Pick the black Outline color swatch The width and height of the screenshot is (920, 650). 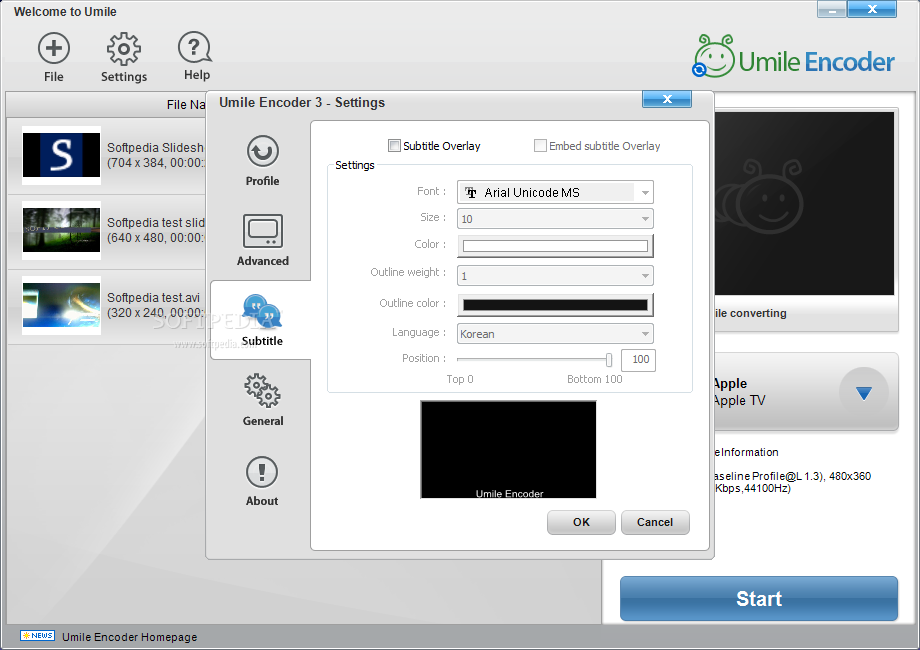[555, 304]
